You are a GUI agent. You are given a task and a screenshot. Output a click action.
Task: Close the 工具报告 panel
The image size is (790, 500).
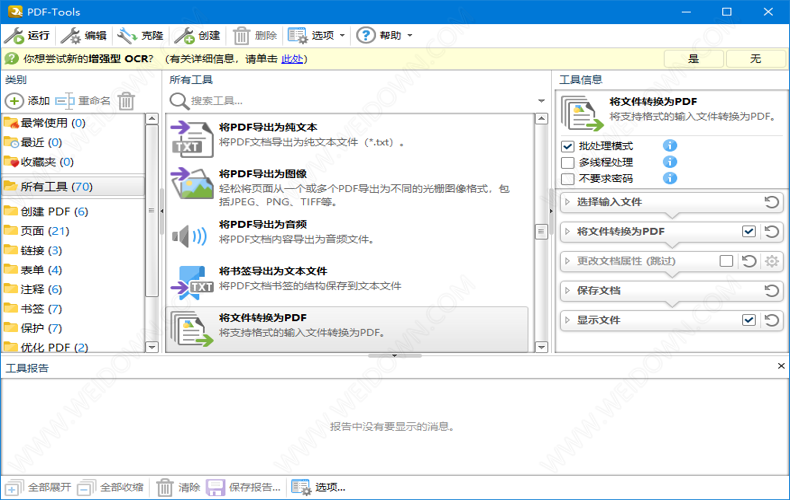pyautogui.click(x=781, y=366)
